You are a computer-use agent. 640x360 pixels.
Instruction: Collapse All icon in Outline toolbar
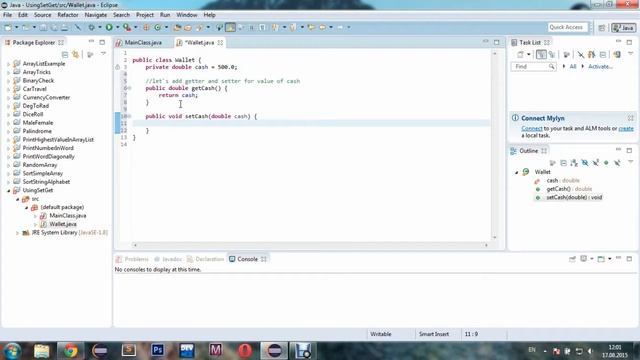coord(563,163)
